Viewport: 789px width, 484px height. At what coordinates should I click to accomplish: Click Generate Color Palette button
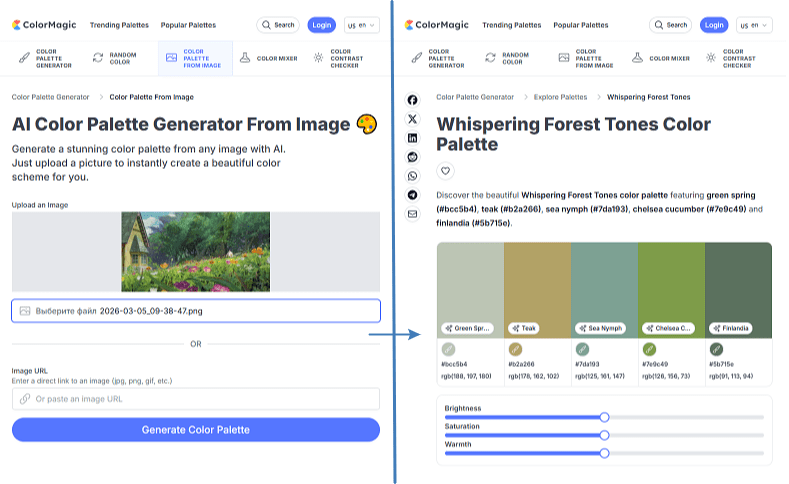pyautogui.click(x=196, y=430)
